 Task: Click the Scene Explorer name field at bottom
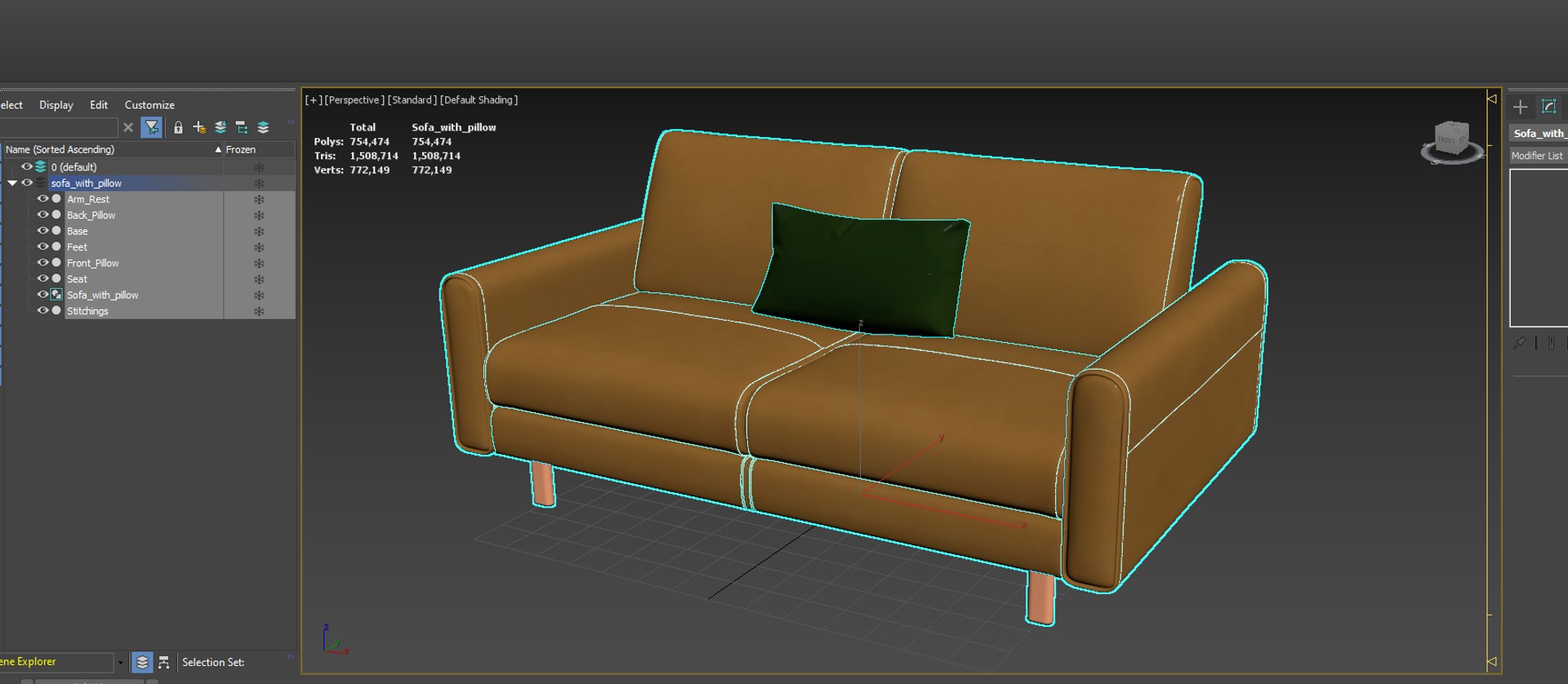tap(56, 662)
